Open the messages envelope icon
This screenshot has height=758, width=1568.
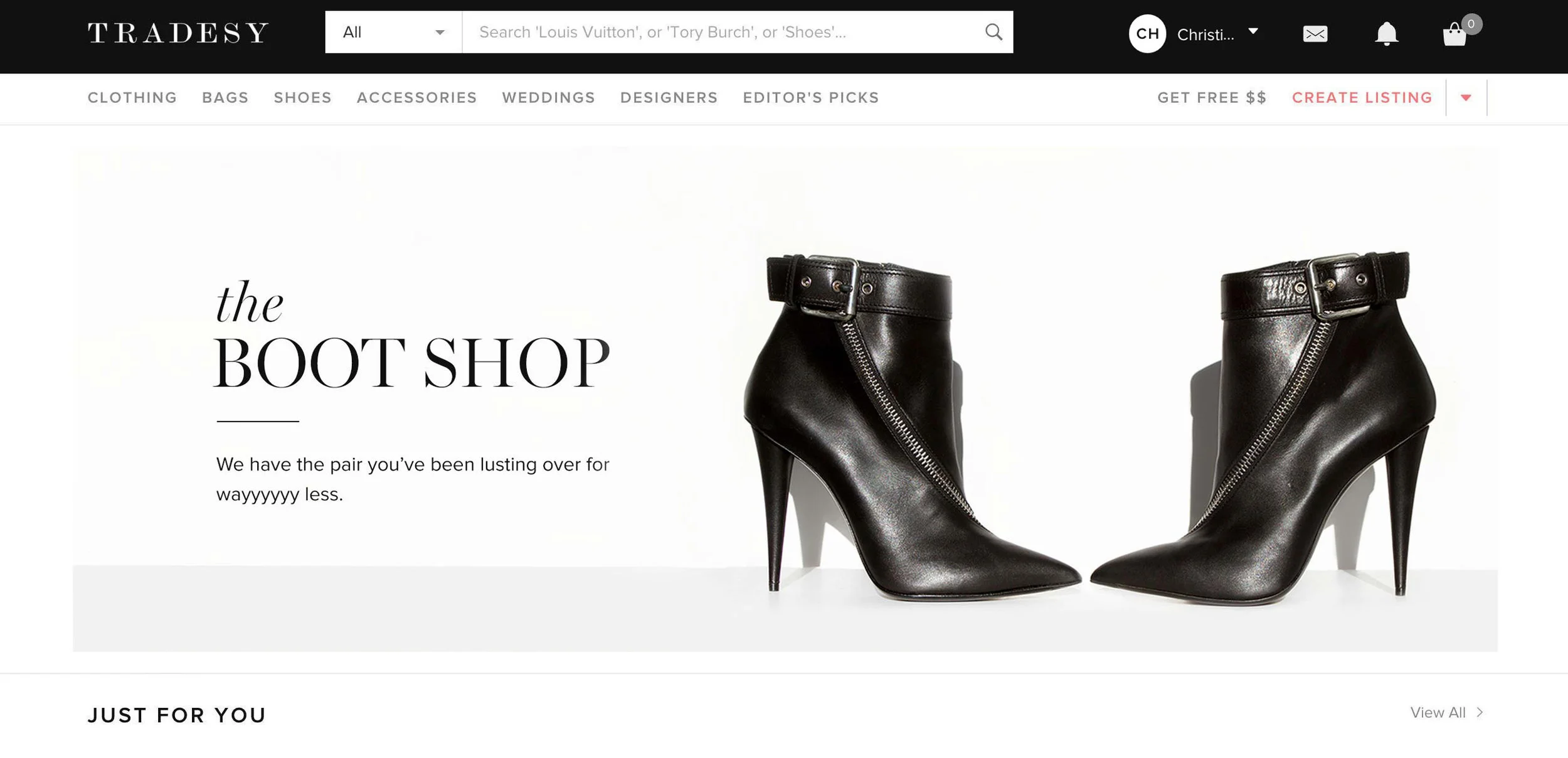1315,34
